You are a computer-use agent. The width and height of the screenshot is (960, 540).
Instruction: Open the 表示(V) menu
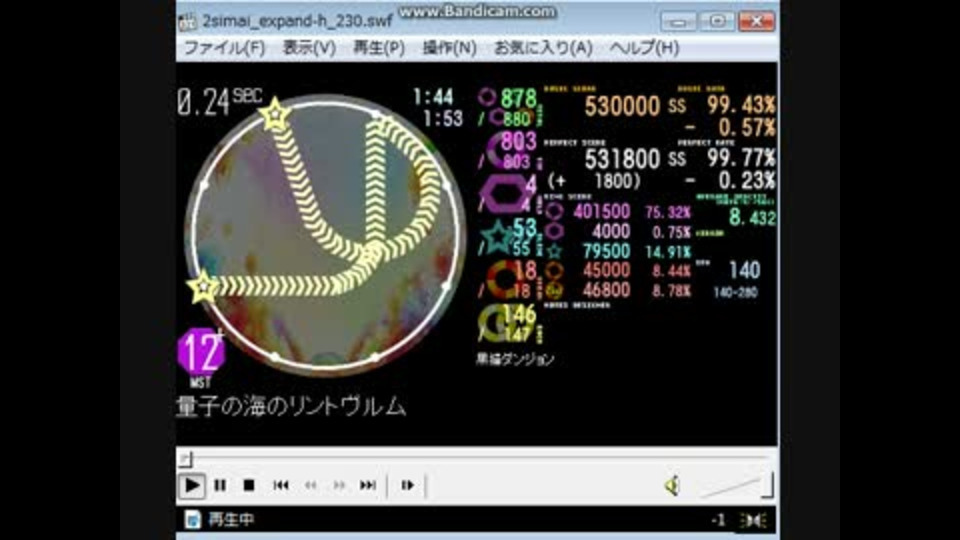pos(309,48)
